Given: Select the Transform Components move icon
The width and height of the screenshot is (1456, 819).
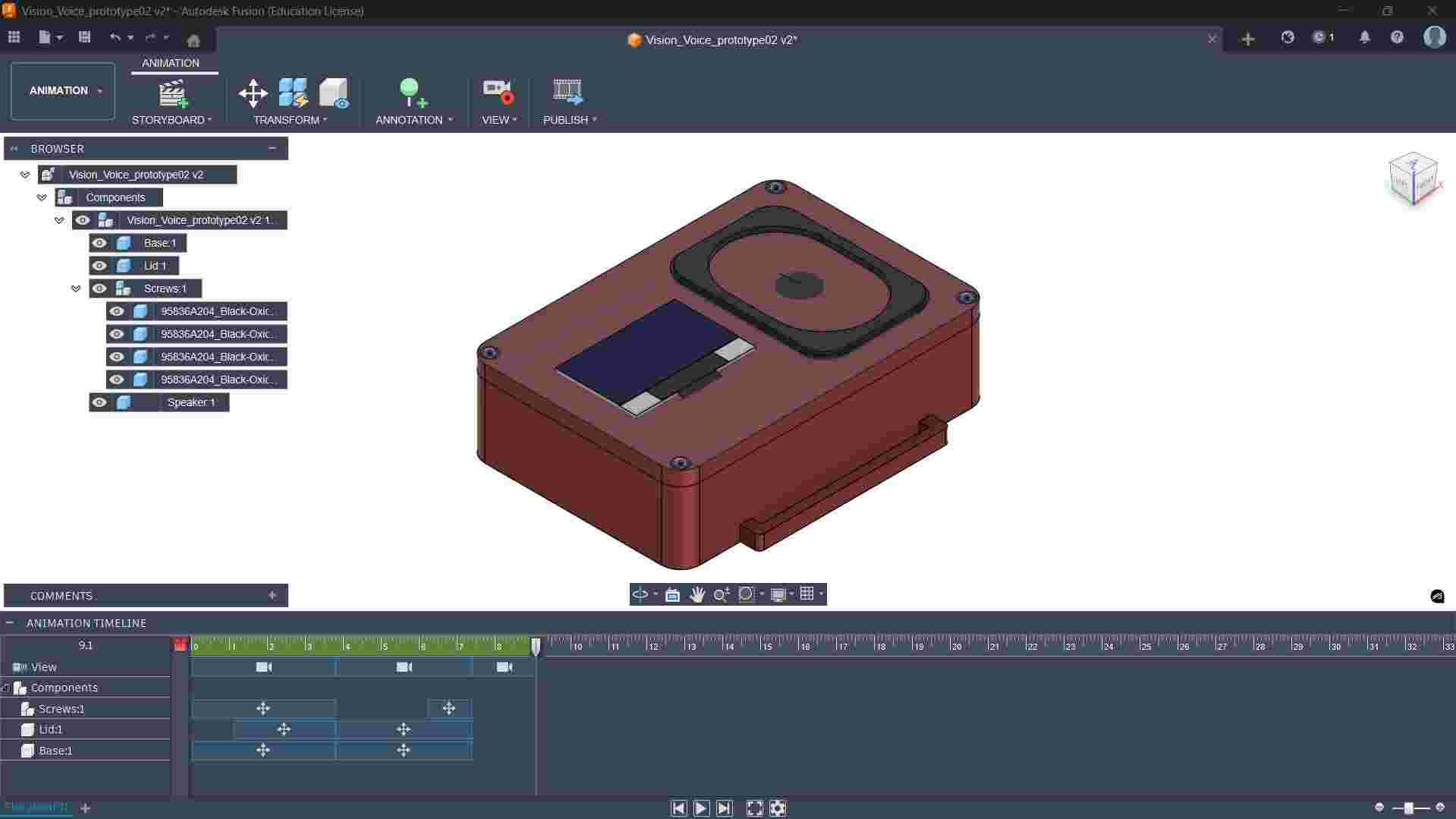Looking at the screenshot, I should pyautogui.click(x=253, y=93).
